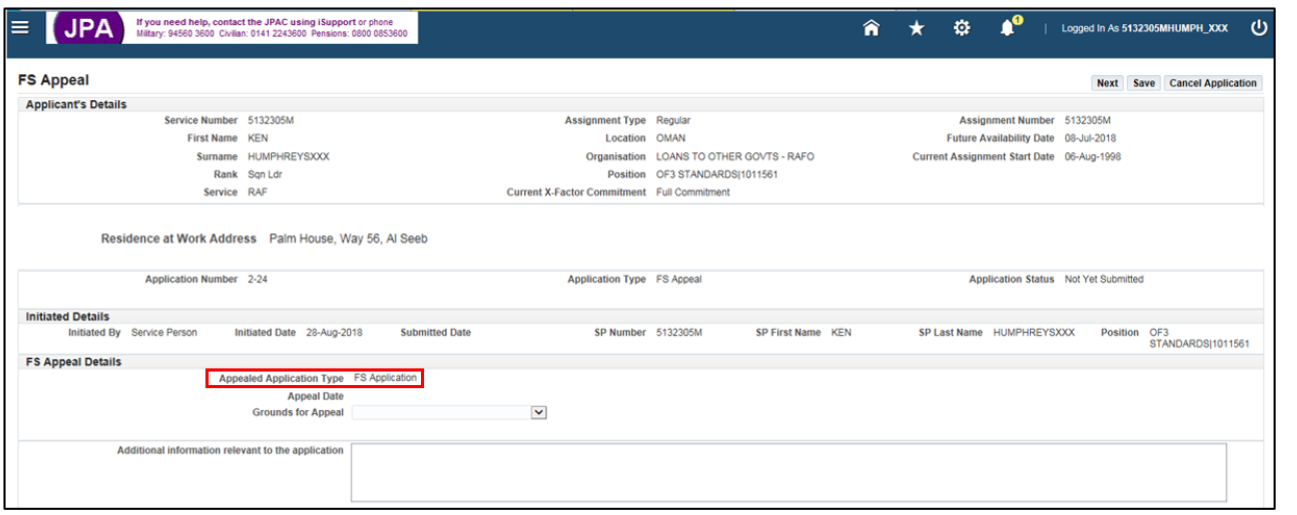Click the highlighted FS Application value
The image size is (1297, 515).
point(385,378)
